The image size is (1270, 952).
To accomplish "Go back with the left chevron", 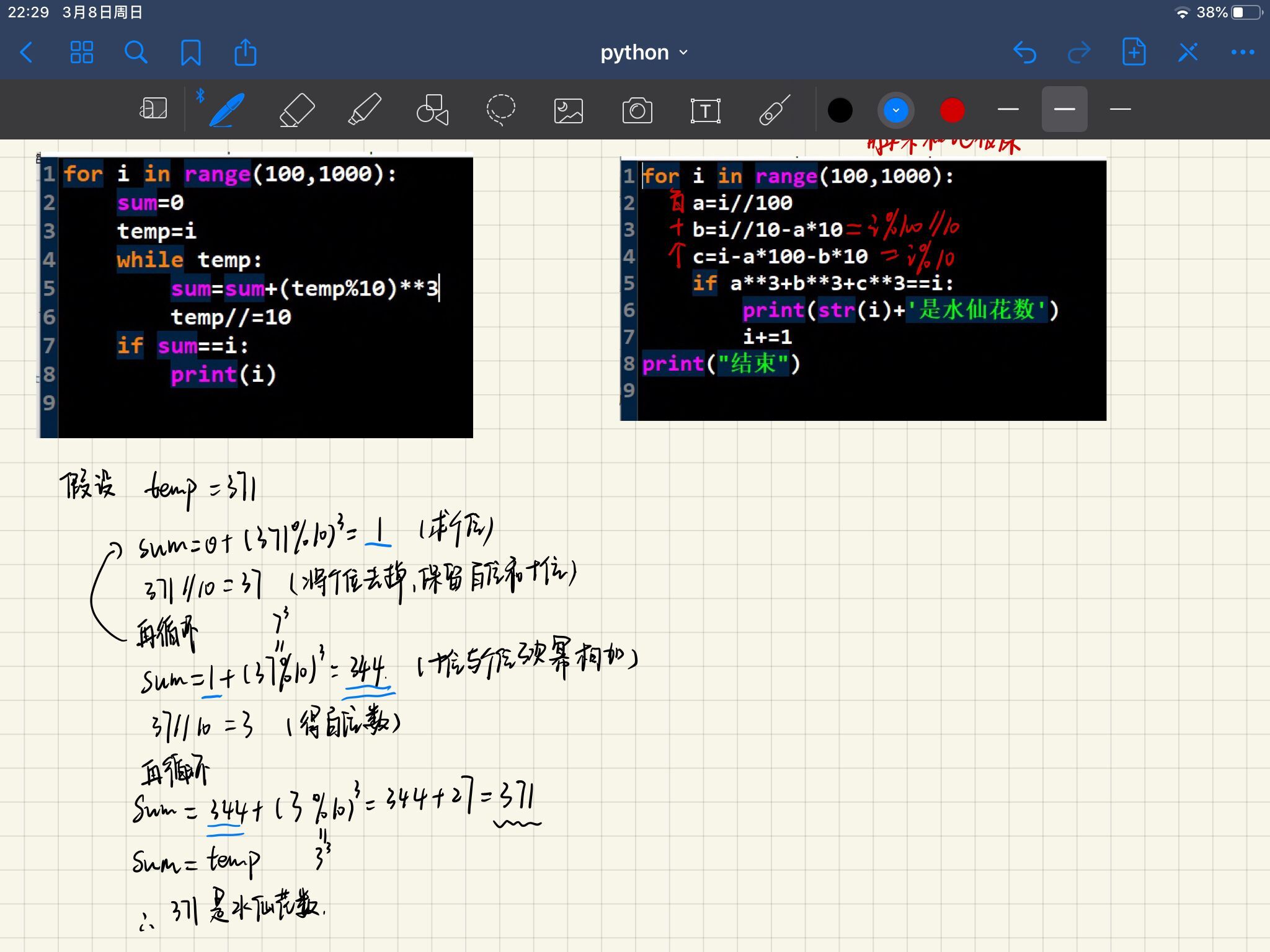I will coord(27,53).
